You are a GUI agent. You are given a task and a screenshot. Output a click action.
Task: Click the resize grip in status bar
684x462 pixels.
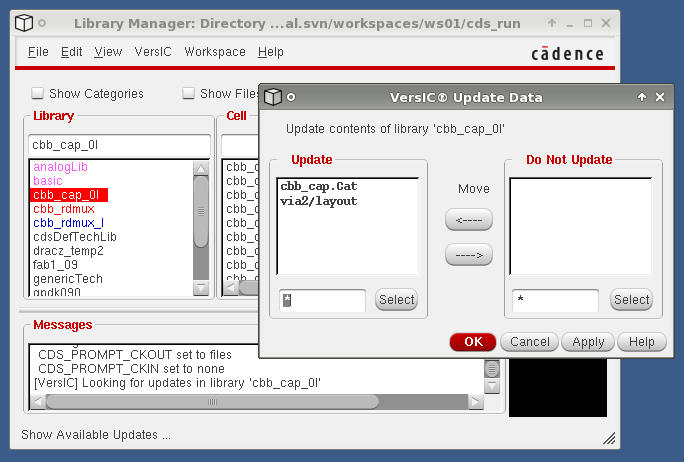(x=609, y=438)
